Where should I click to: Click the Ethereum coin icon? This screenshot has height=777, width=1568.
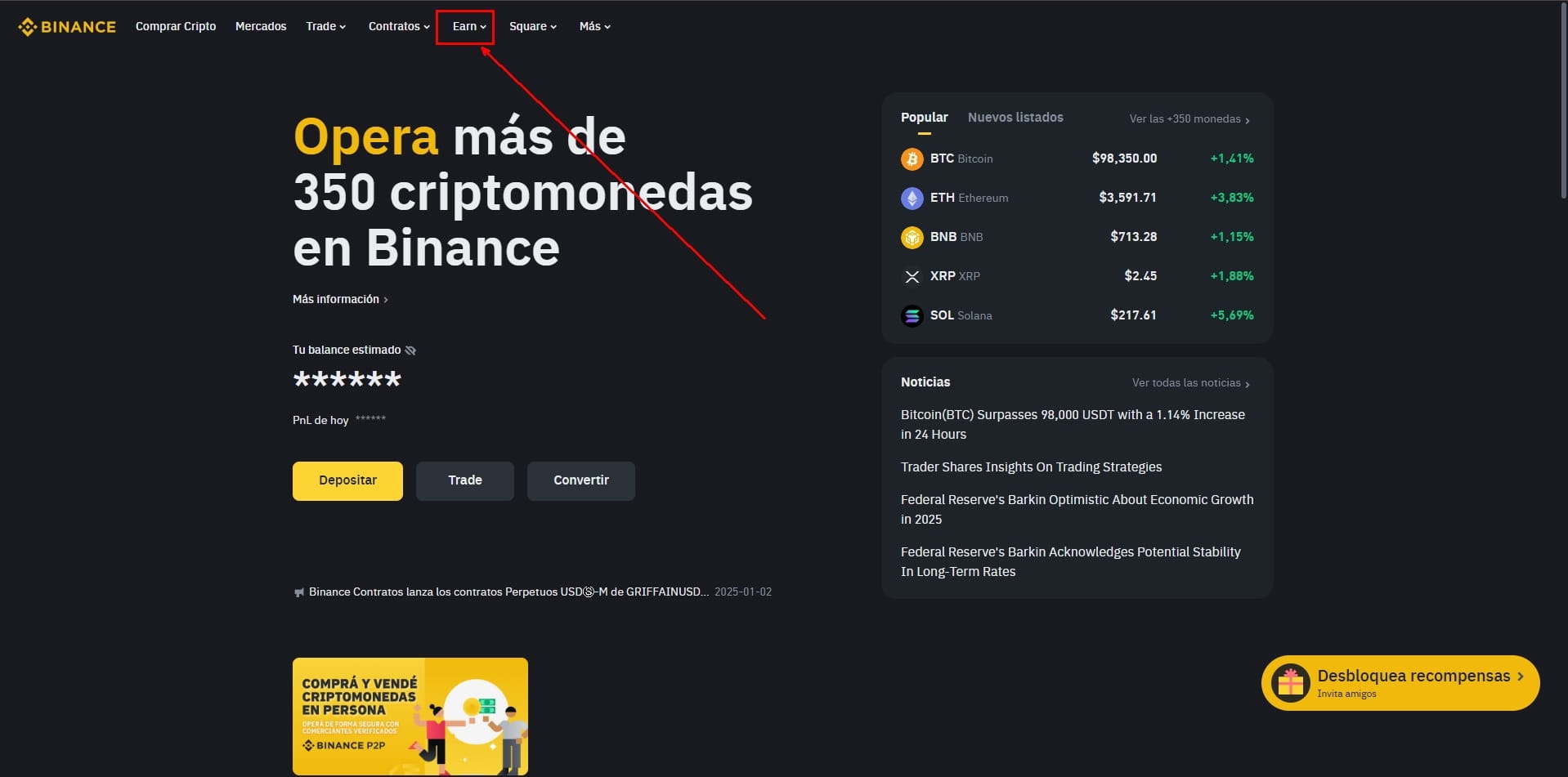point(912,198)
